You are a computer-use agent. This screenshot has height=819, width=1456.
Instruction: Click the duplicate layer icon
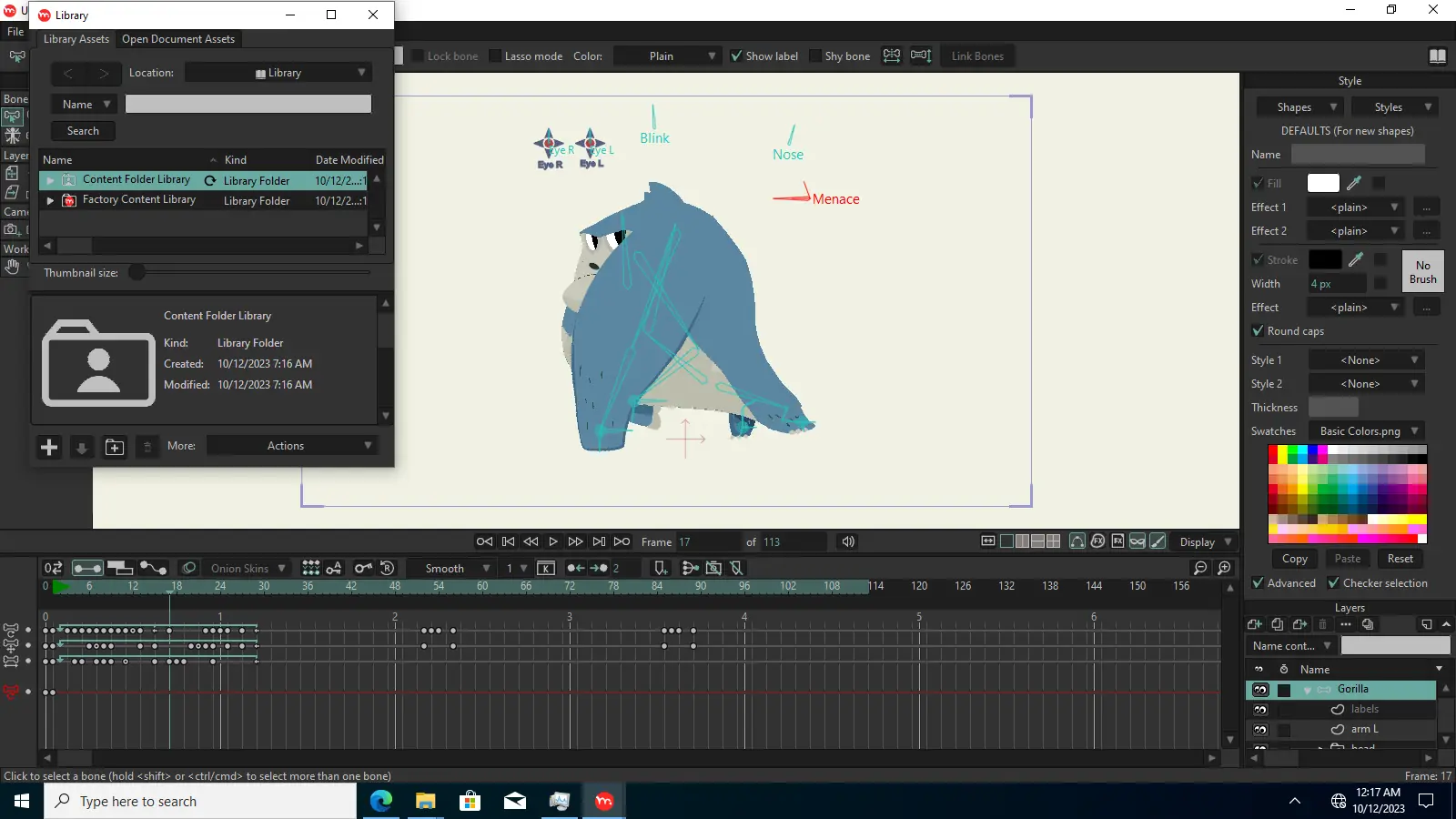point(1277,624)
